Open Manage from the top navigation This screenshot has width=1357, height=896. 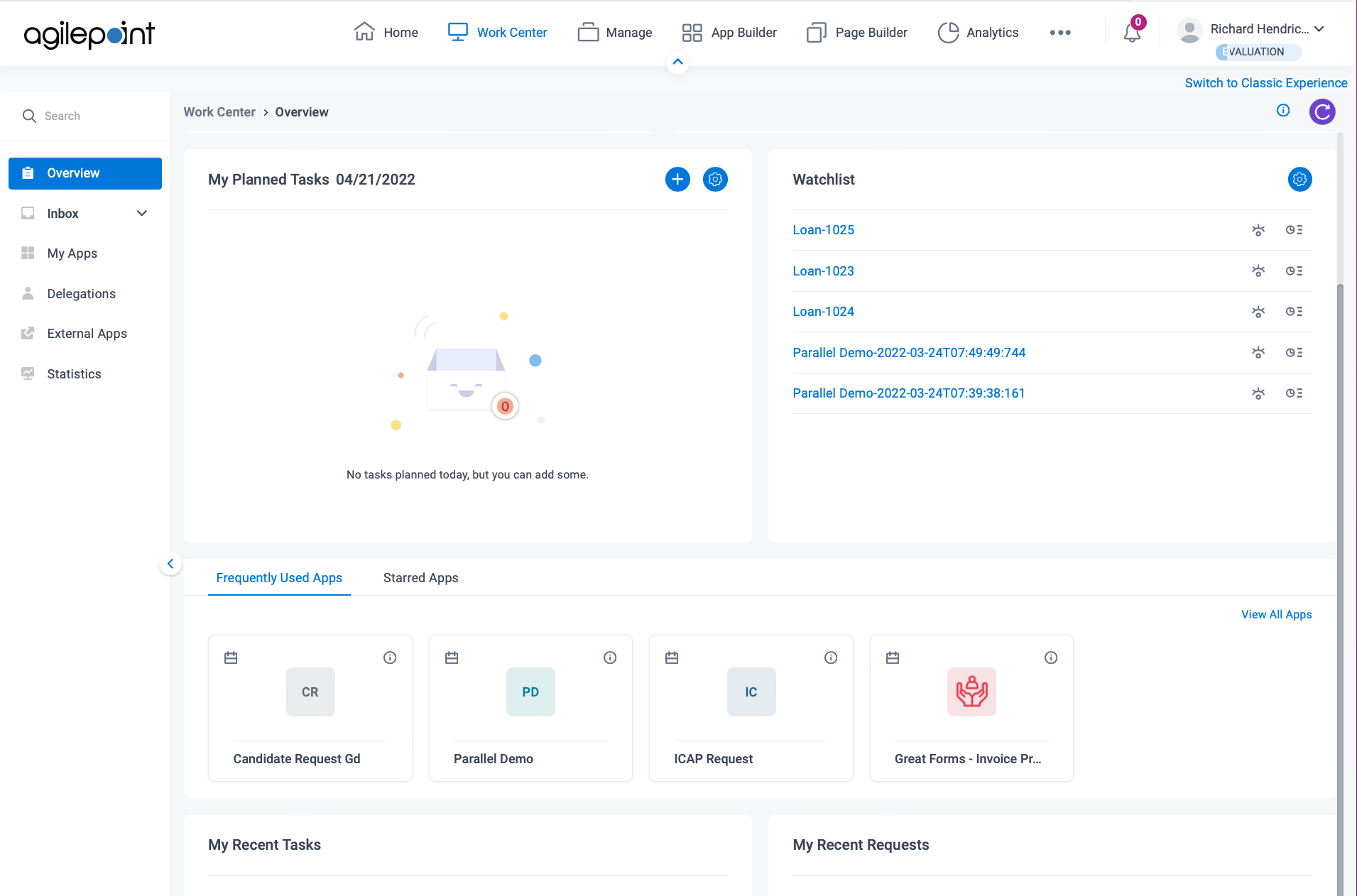615,33
